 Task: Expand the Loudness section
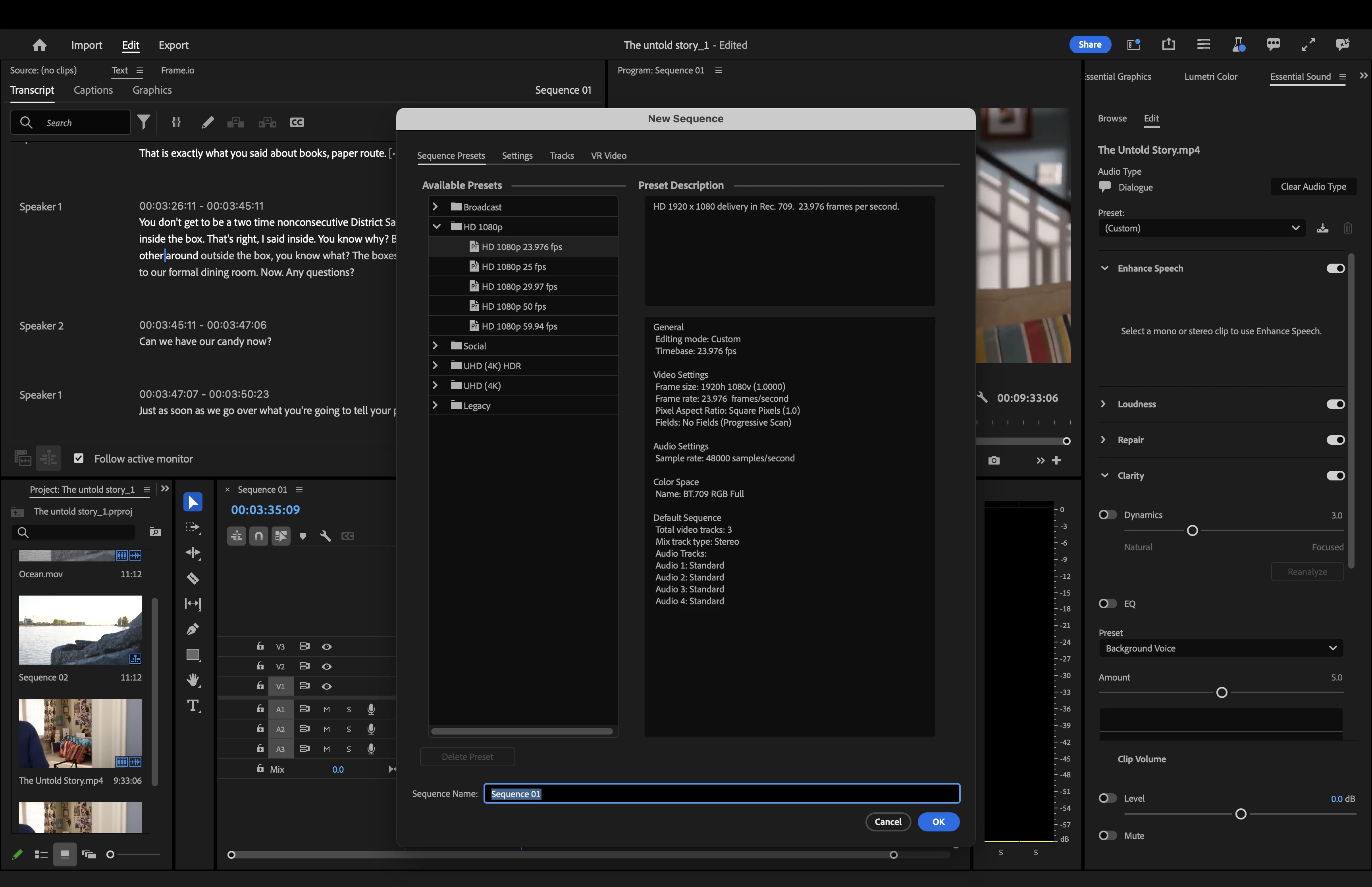click(x=1103, y=404)
